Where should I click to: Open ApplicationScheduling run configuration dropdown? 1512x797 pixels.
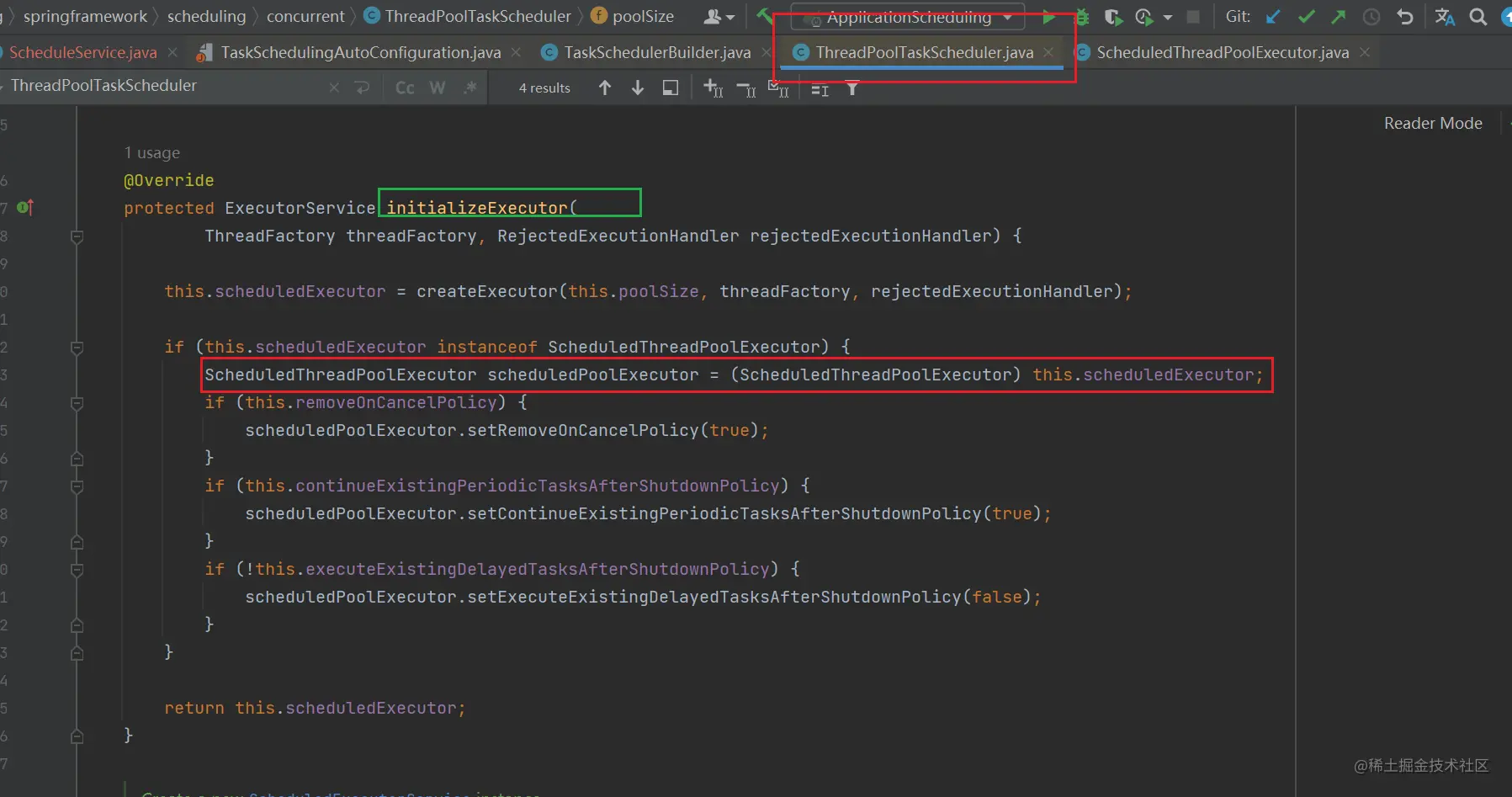coord(908,17)
